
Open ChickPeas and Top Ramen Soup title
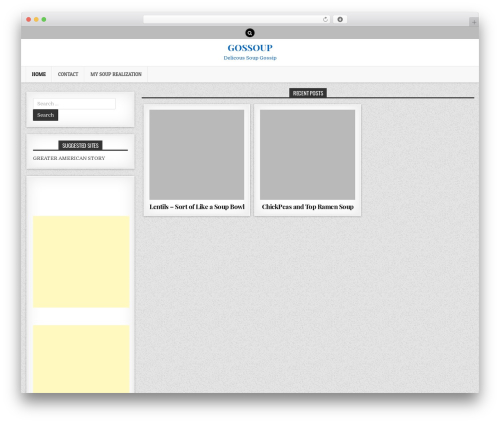click(x=308, y=207)
